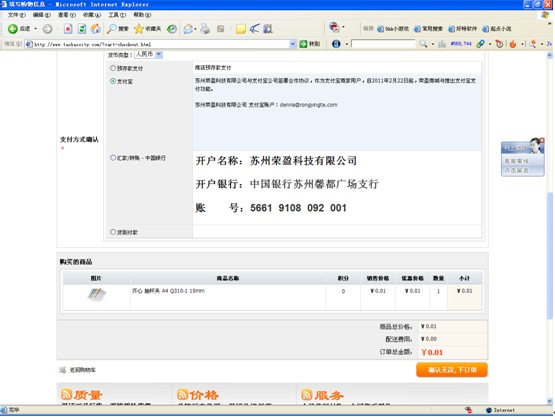Click the product name link in table
555x417 pixels.
click(x=168, y=291)
